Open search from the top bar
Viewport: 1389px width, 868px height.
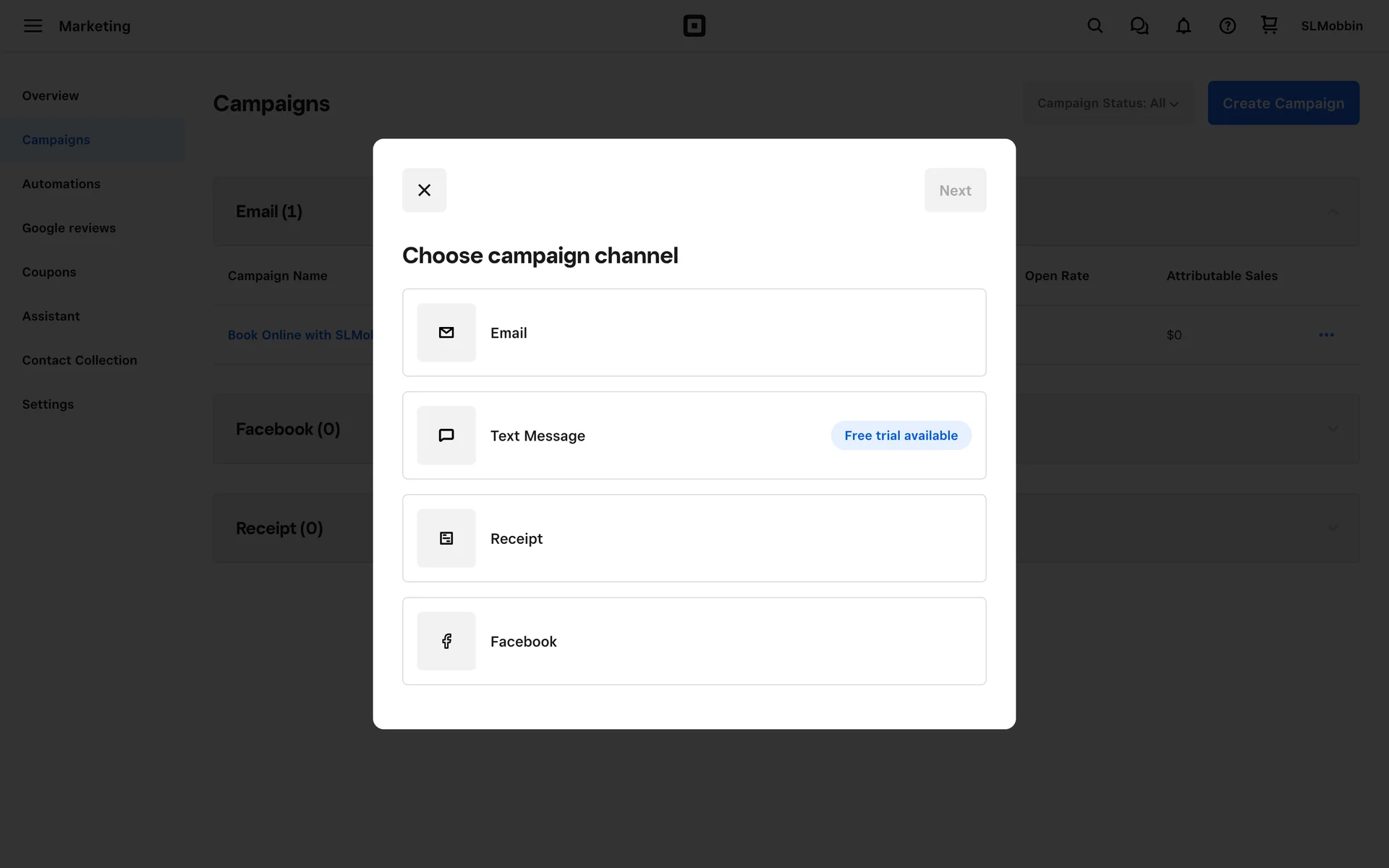click(x=1095, y=26)
